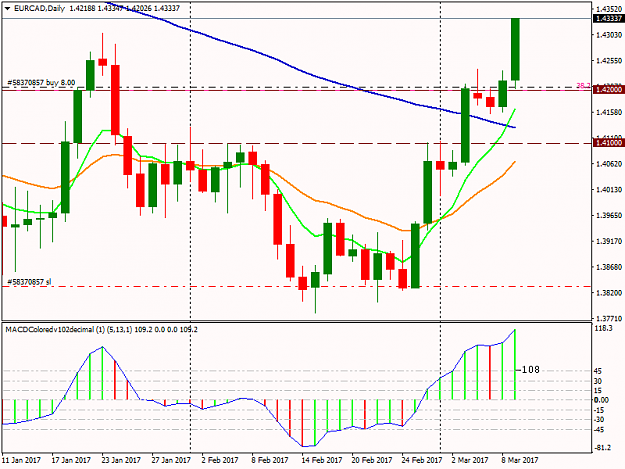Click the 14 Feb 2017 date label
Image resolution: width=625 pixels, height=469 pixels.
322,460
